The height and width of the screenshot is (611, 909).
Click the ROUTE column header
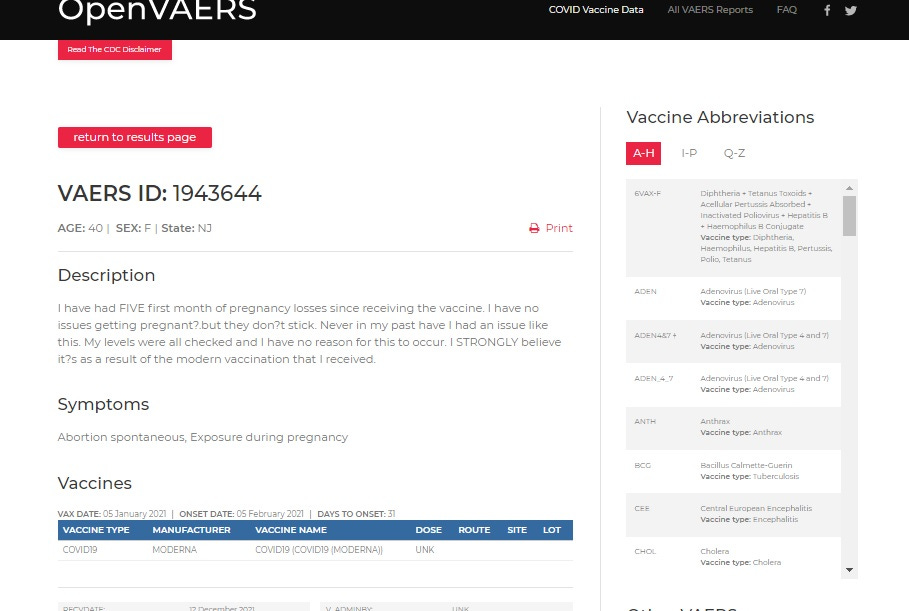474,530
